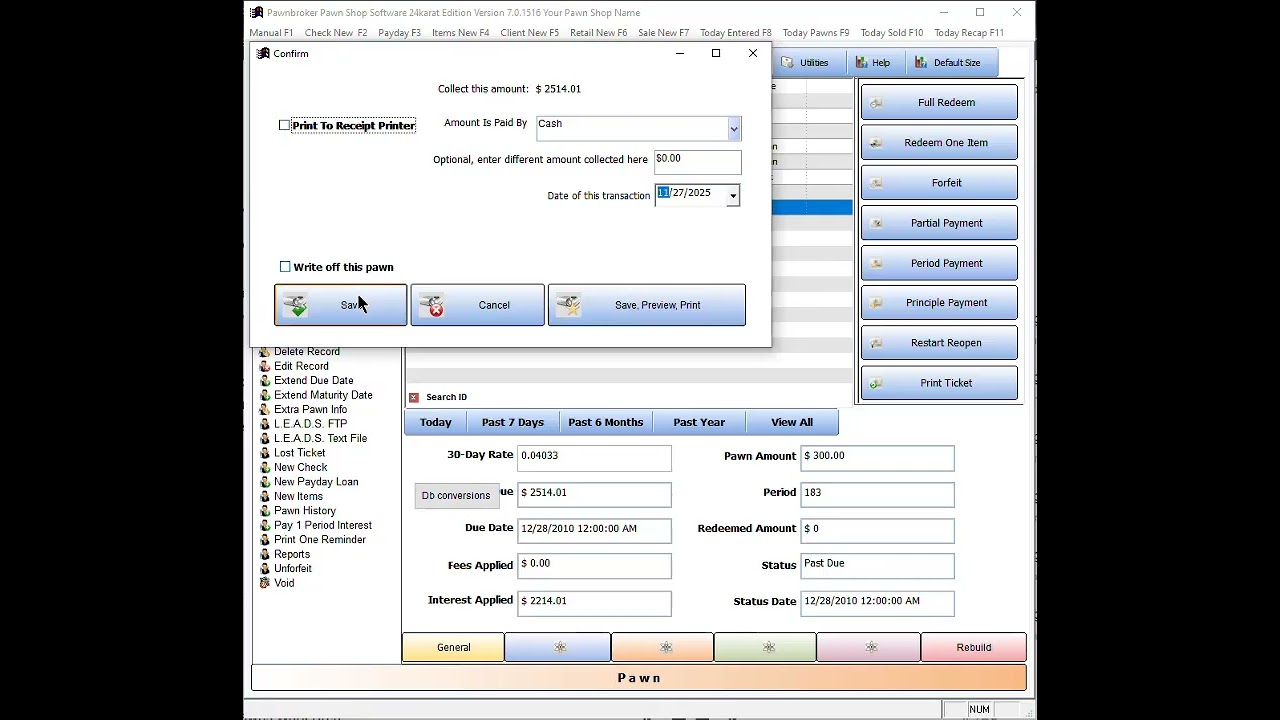The width and height of the screenshot is (1280, 720).
Task: Click the Confirm dialog title icon
Action: pyautogui.click(x=263, y=53)
